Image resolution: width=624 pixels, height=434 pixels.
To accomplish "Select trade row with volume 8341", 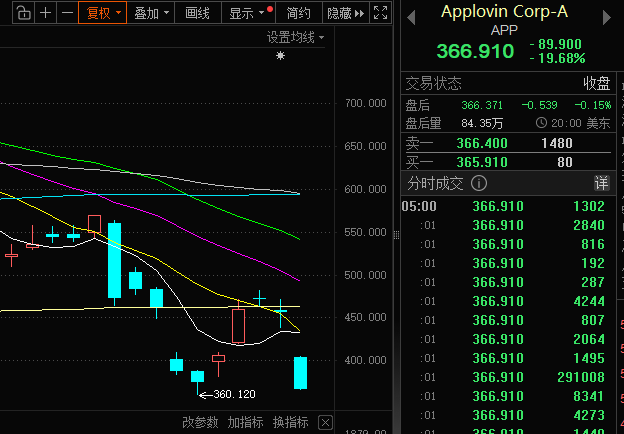I will click(508, 396).
